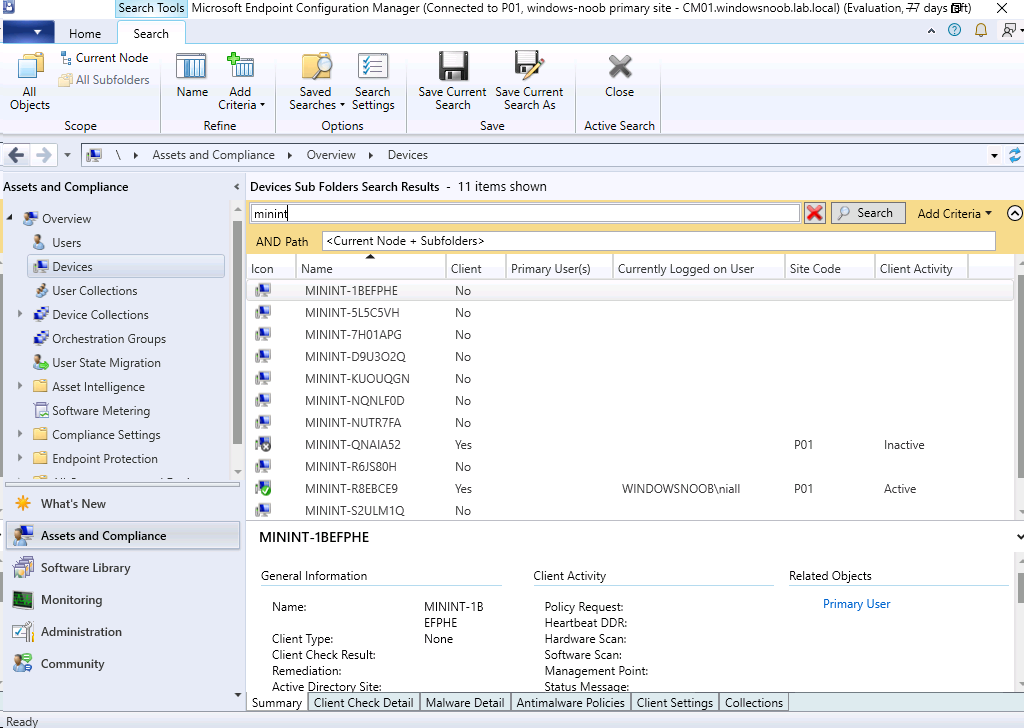Click Assets and Compliance breadcrumb

pyautogui.click(x=213, y=155)
